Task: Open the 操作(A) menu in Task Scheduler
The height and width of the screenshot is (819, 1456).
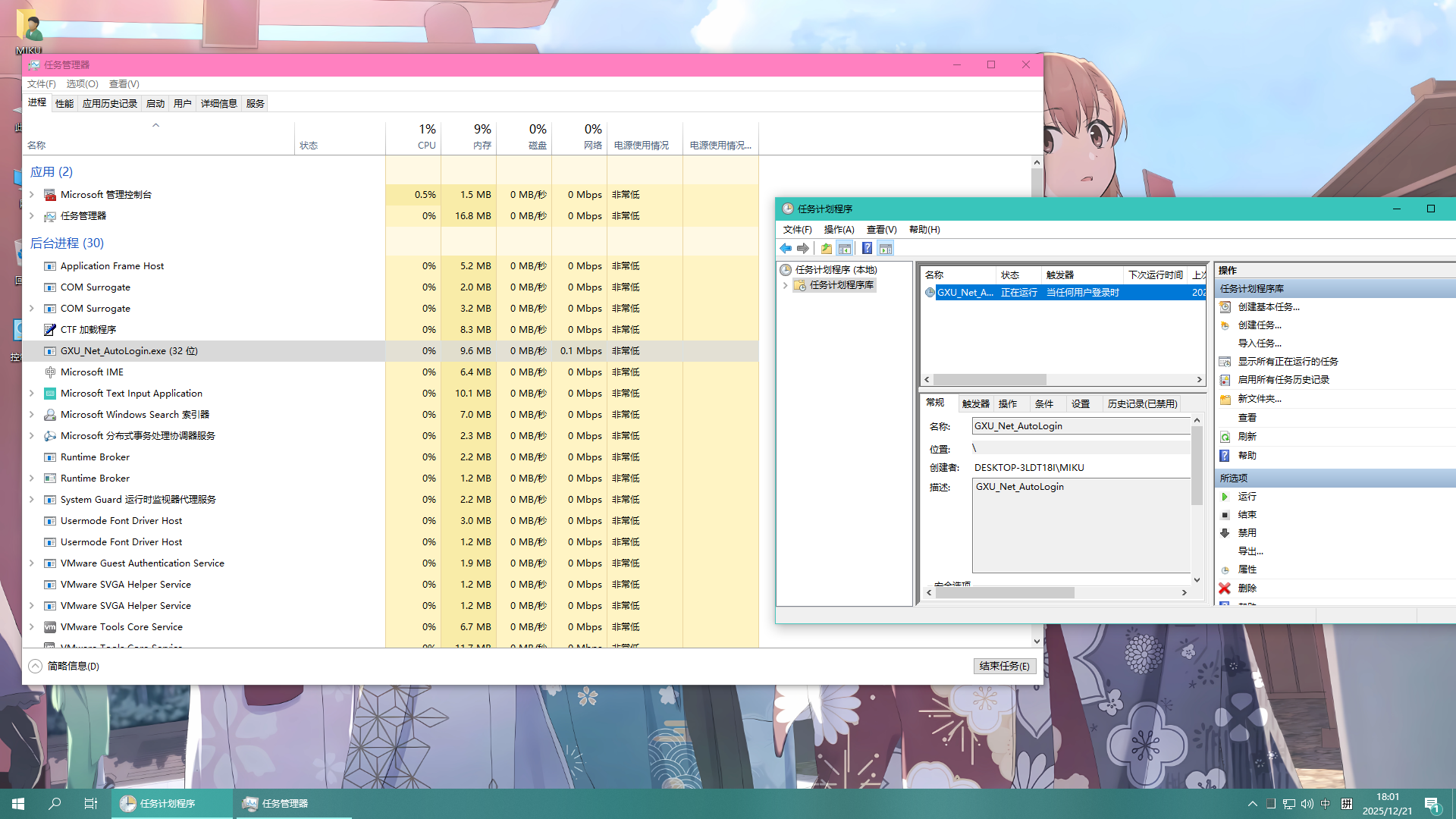Action: 839,229
